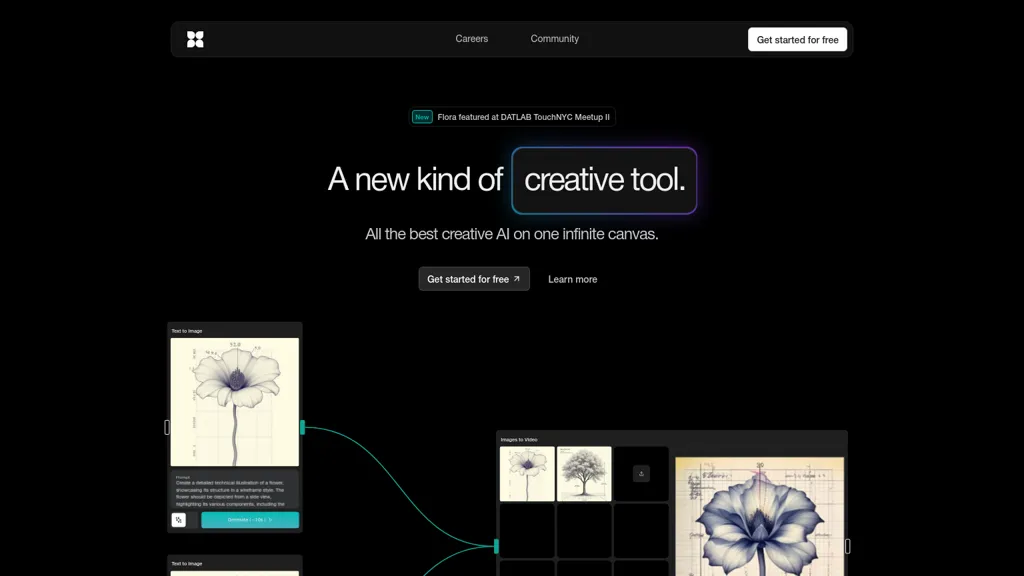Click the teal Generate button
Viewport: 1024px width, 576px height.
(250, 520)
